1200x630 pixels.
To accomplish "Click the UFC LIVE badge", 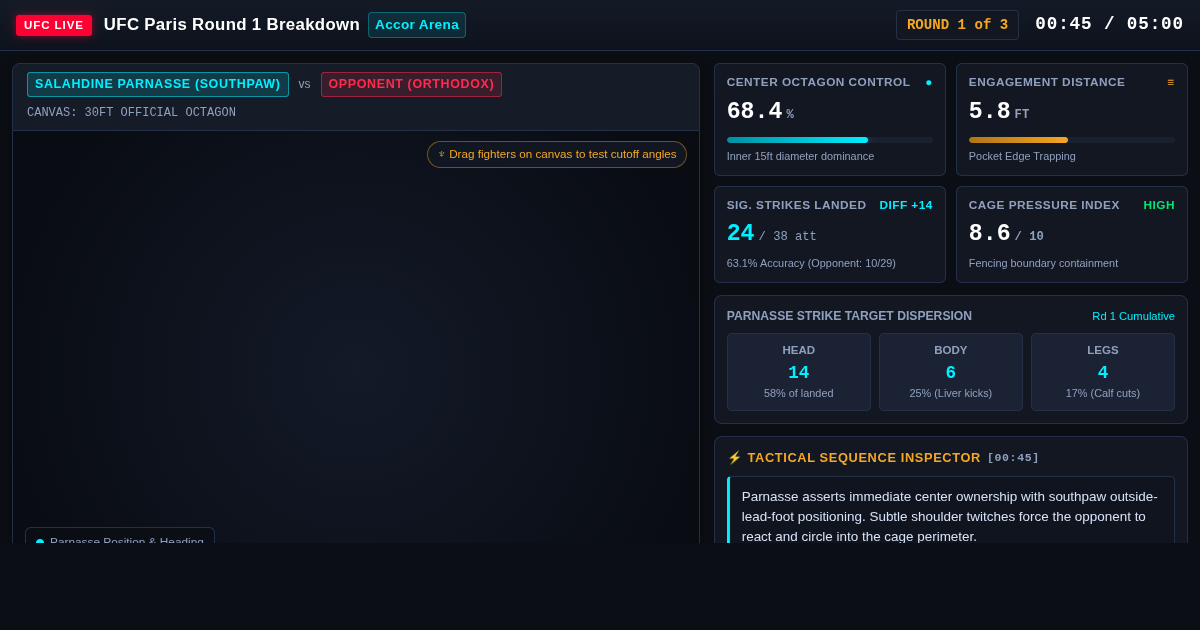I will click(54, 25).
